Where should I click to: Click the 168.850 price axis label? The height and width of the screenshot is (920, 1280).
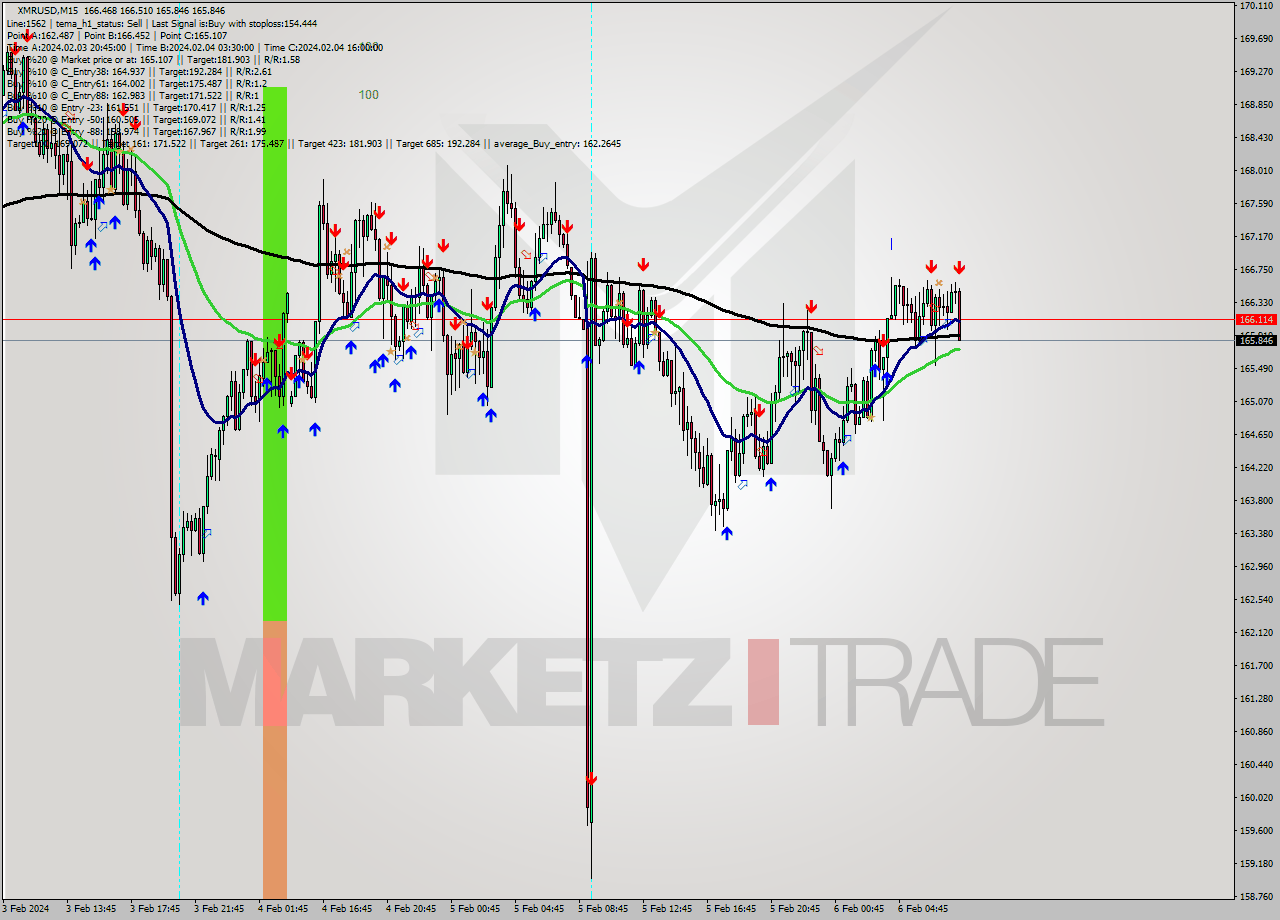click(x=1255, y=105)
